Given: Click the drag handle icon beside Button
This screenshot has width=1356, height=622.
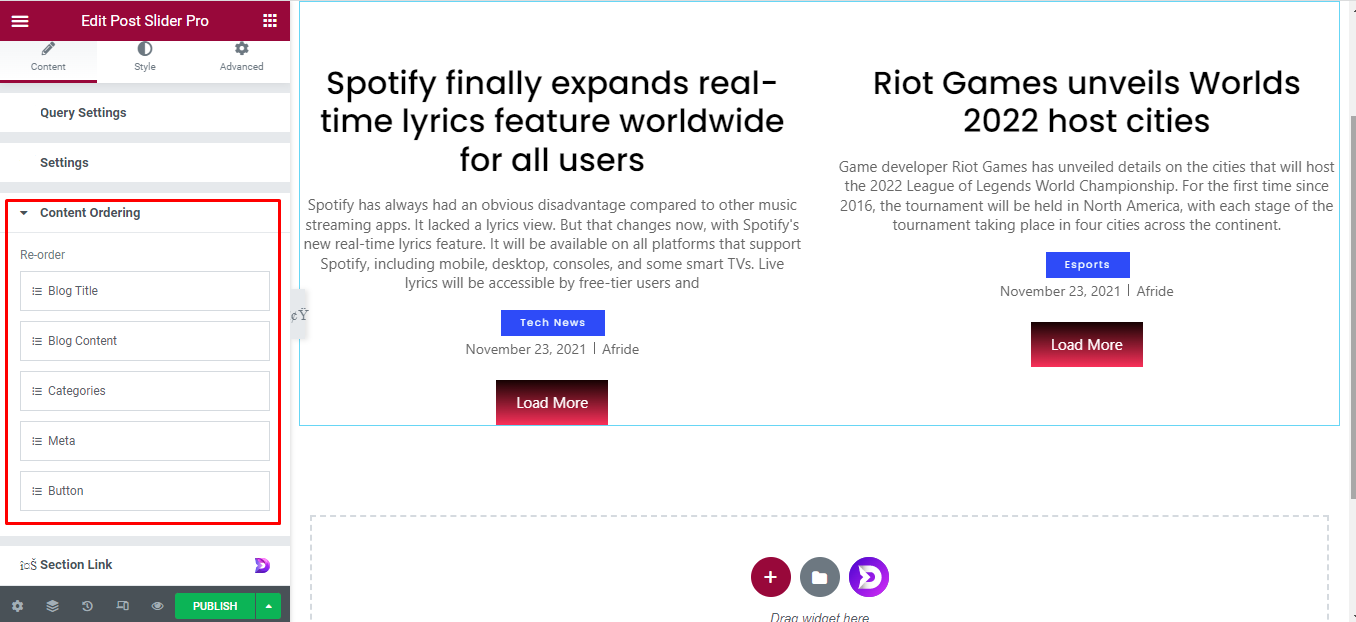Looking at the screenshot, I should [37, 491].
